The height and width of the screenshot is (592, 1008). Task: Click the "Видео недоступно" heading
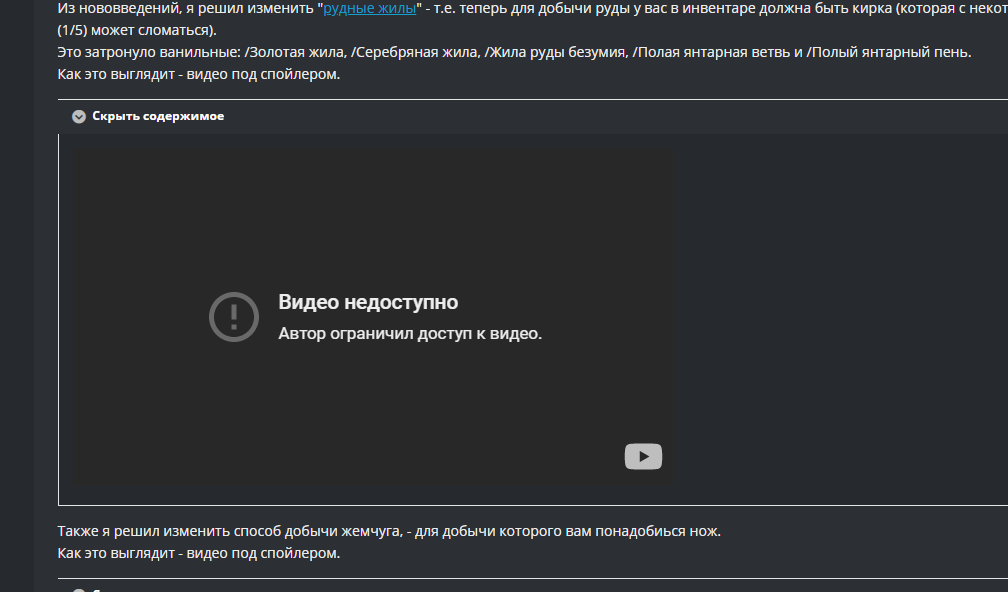(x=368, y=302)
